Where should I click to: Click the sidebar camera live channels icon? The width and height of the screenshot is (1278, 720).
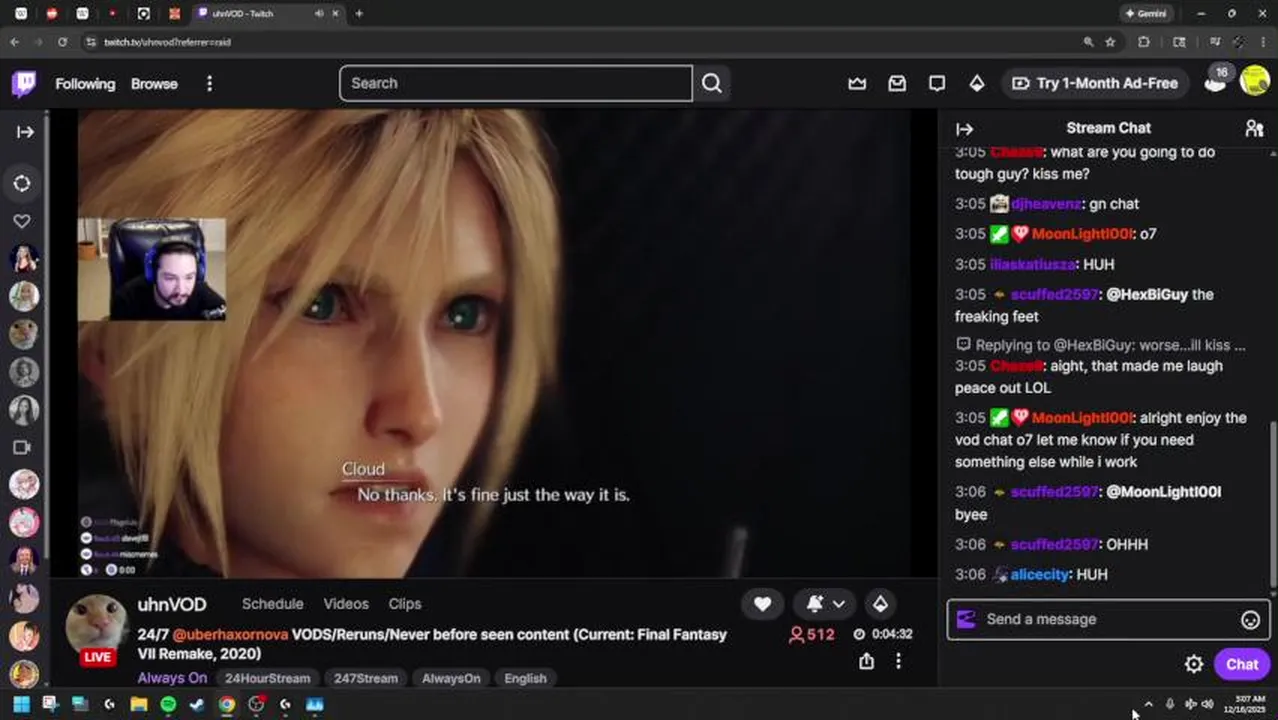pos(22,448)
